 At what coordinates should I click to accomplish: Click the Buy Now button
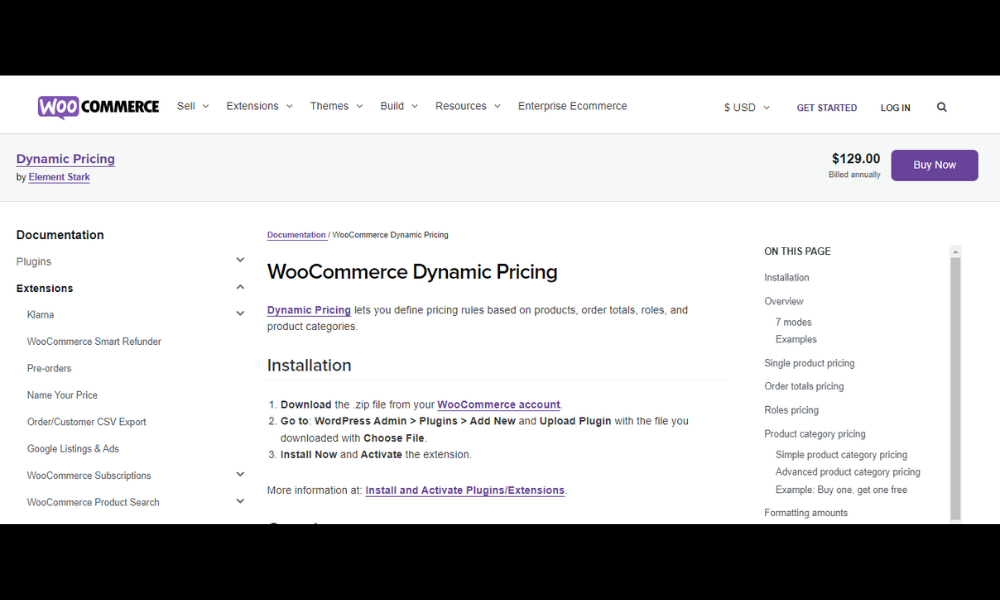(934, 165)
